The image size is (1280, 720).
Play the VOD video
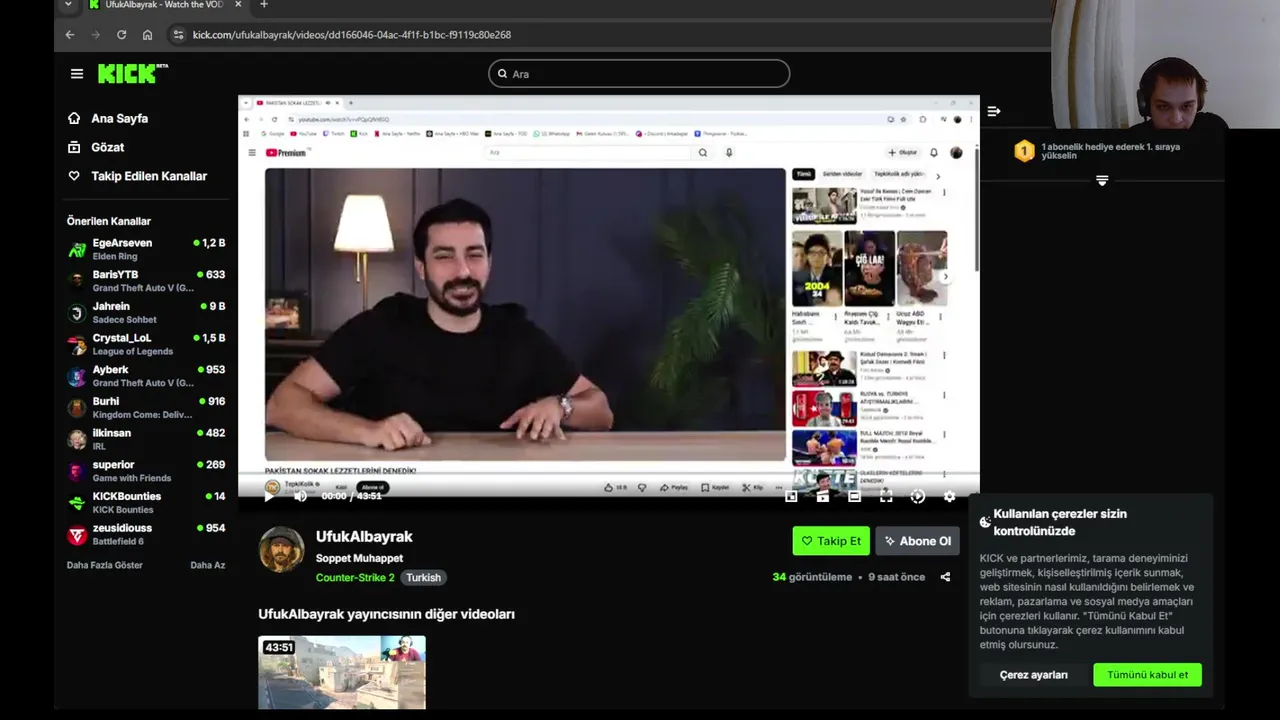click(269, 496)
